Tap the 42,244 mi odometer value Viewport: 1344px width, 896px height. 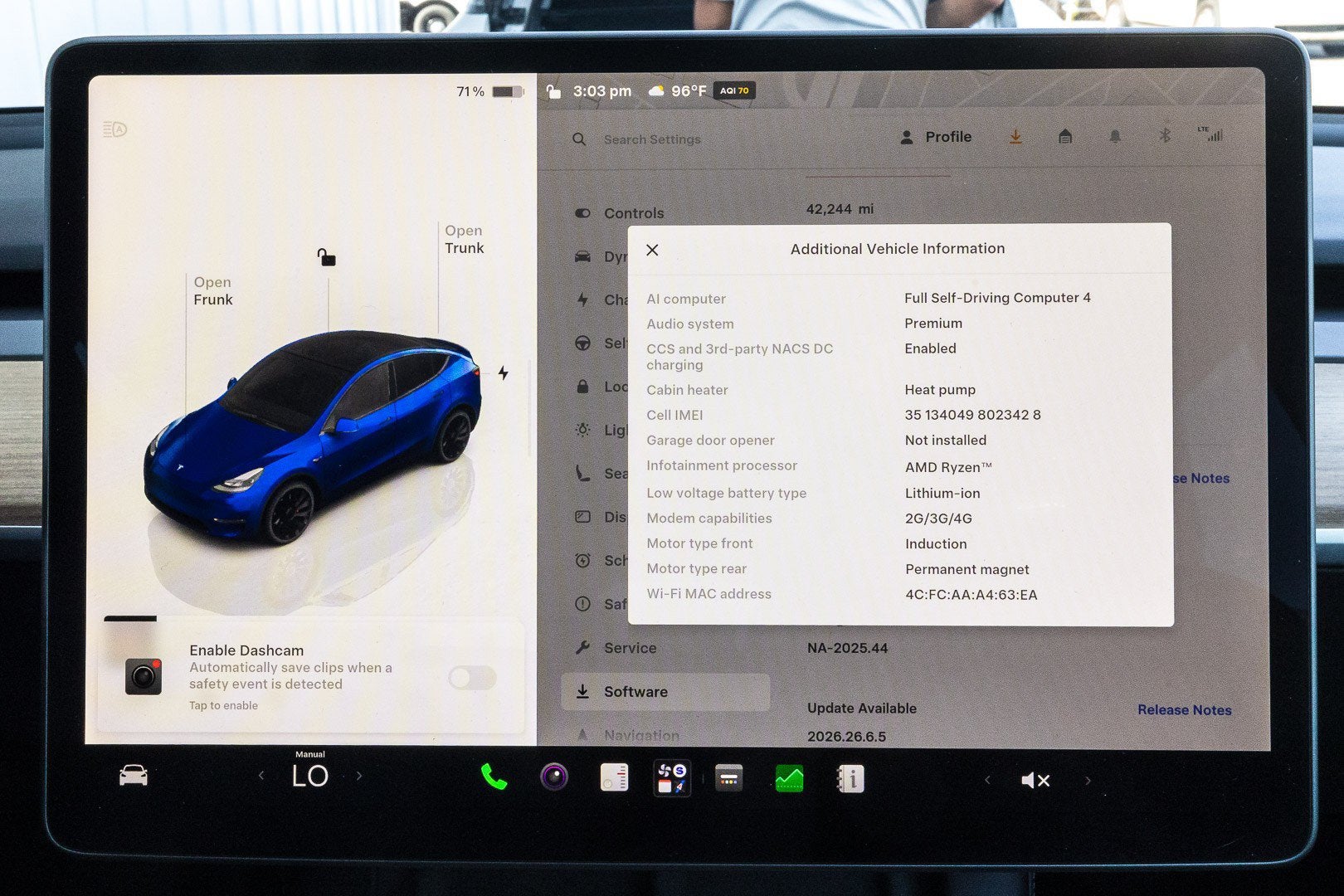[840, 209]
